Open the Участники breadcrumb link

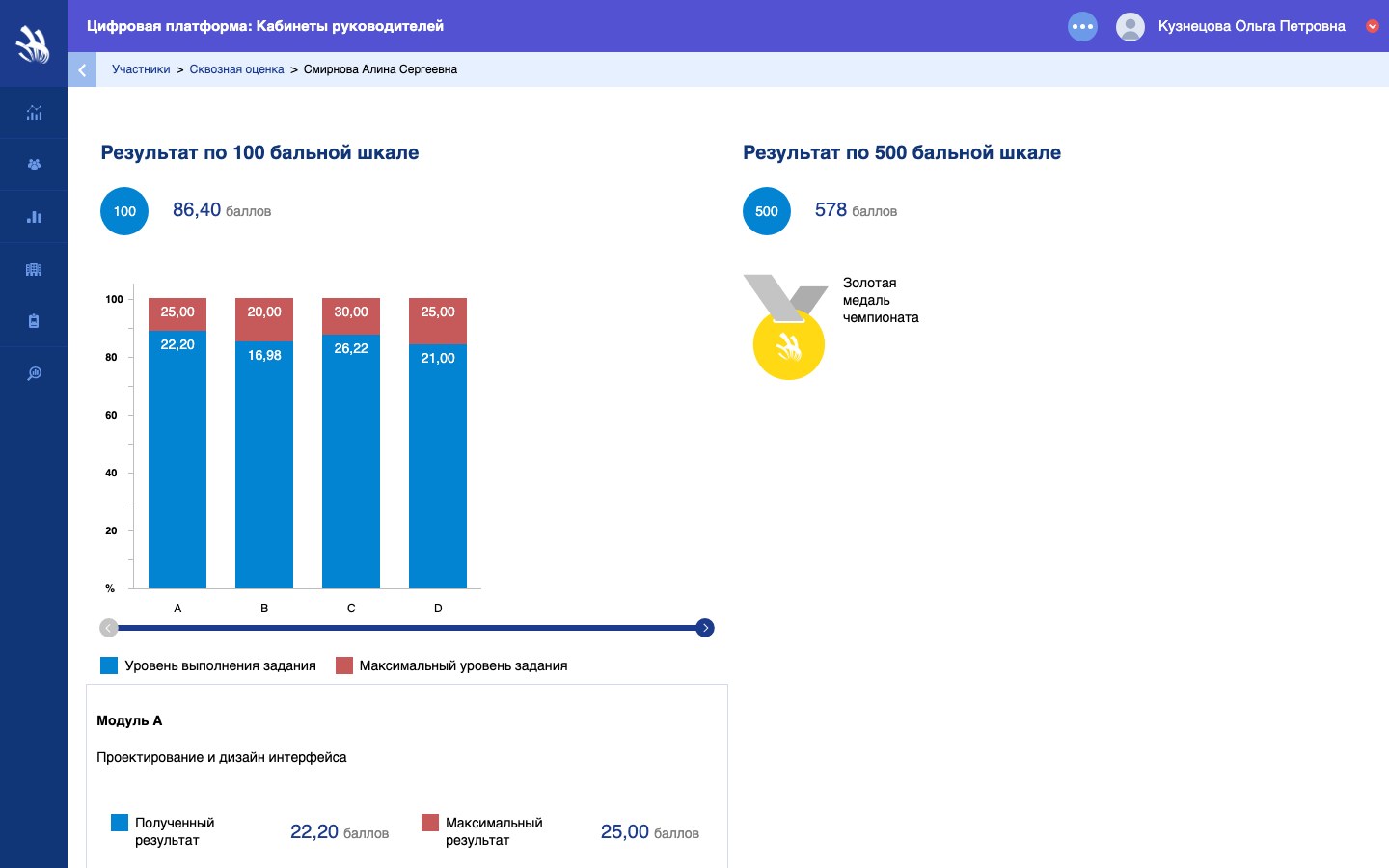pyautogui.click(x=141, y=69)
